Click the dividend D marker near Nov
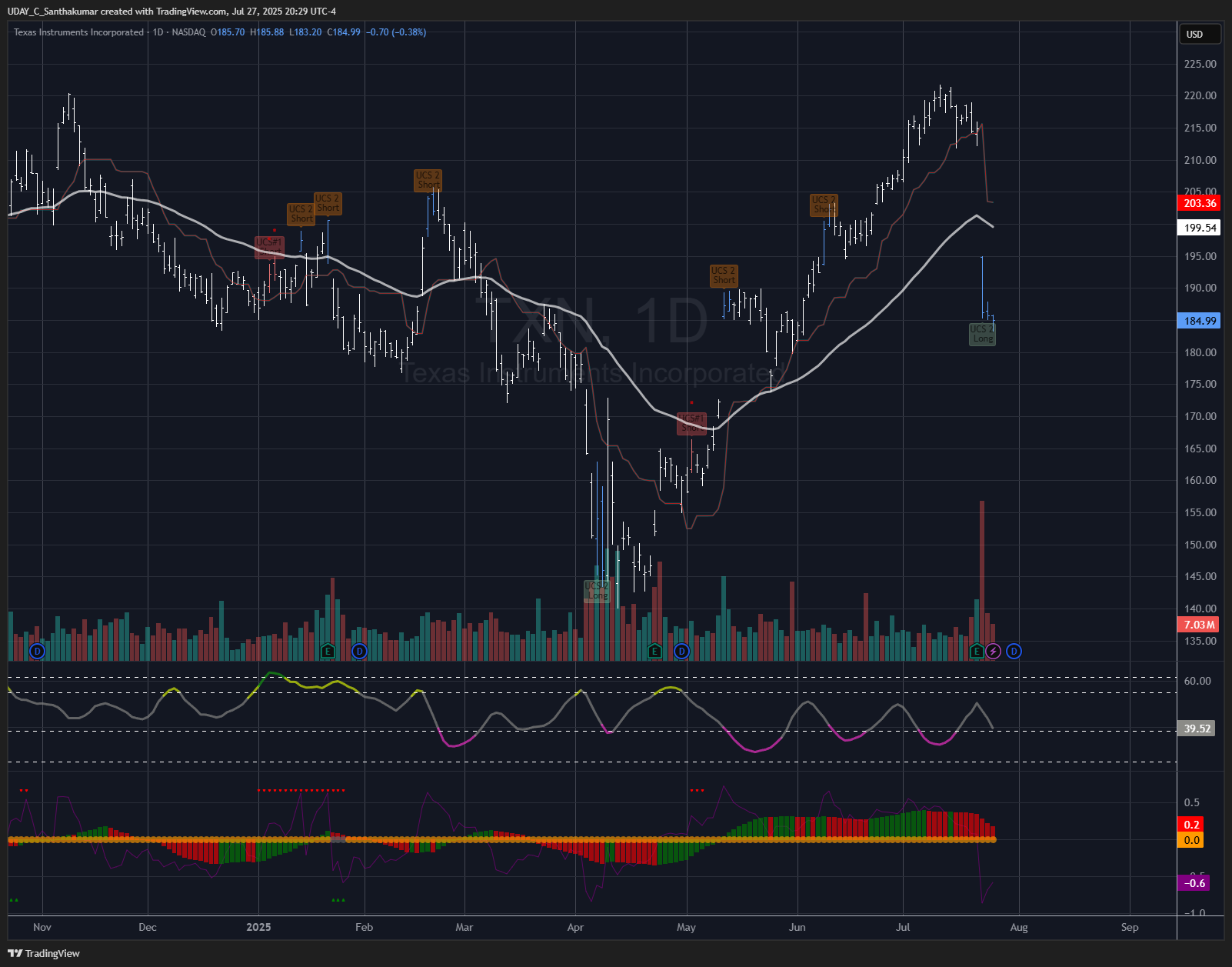 [37, 652]
